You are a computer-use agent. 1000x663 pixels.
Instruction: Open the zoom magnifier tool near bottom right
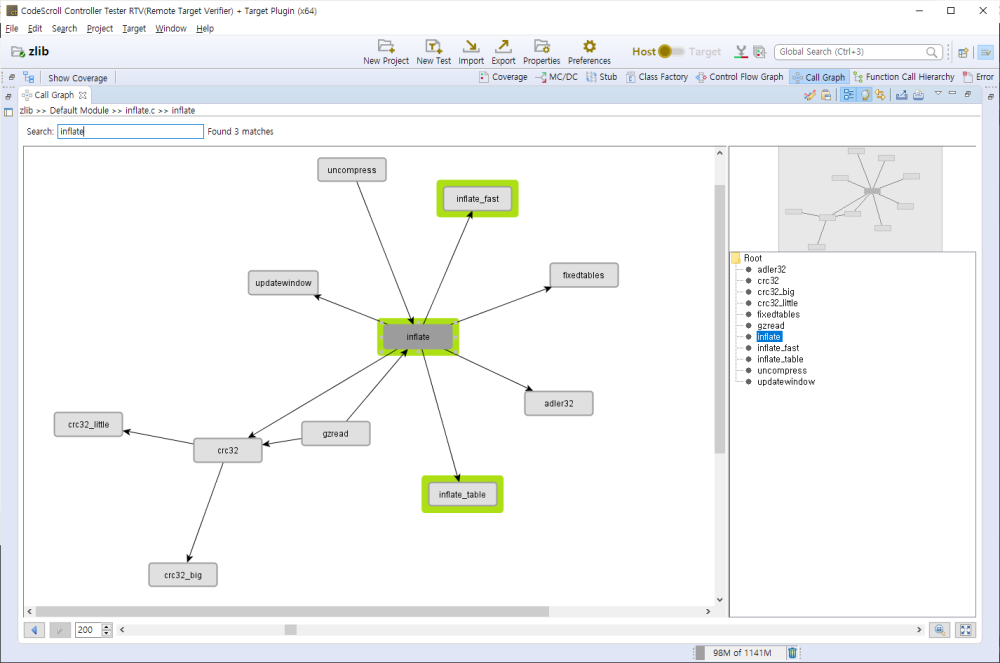pos(939,630)
